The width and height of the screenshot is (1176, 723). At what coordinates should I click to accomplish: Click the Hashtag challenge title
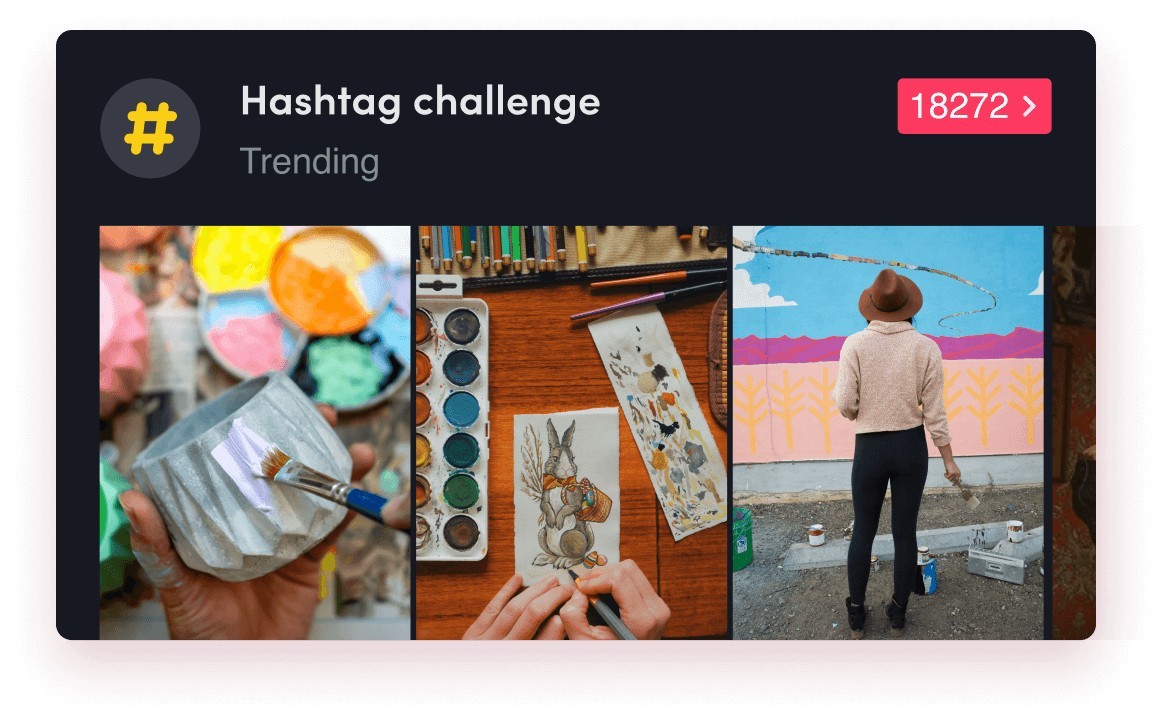pyautogui.click(x=420, y=101)
